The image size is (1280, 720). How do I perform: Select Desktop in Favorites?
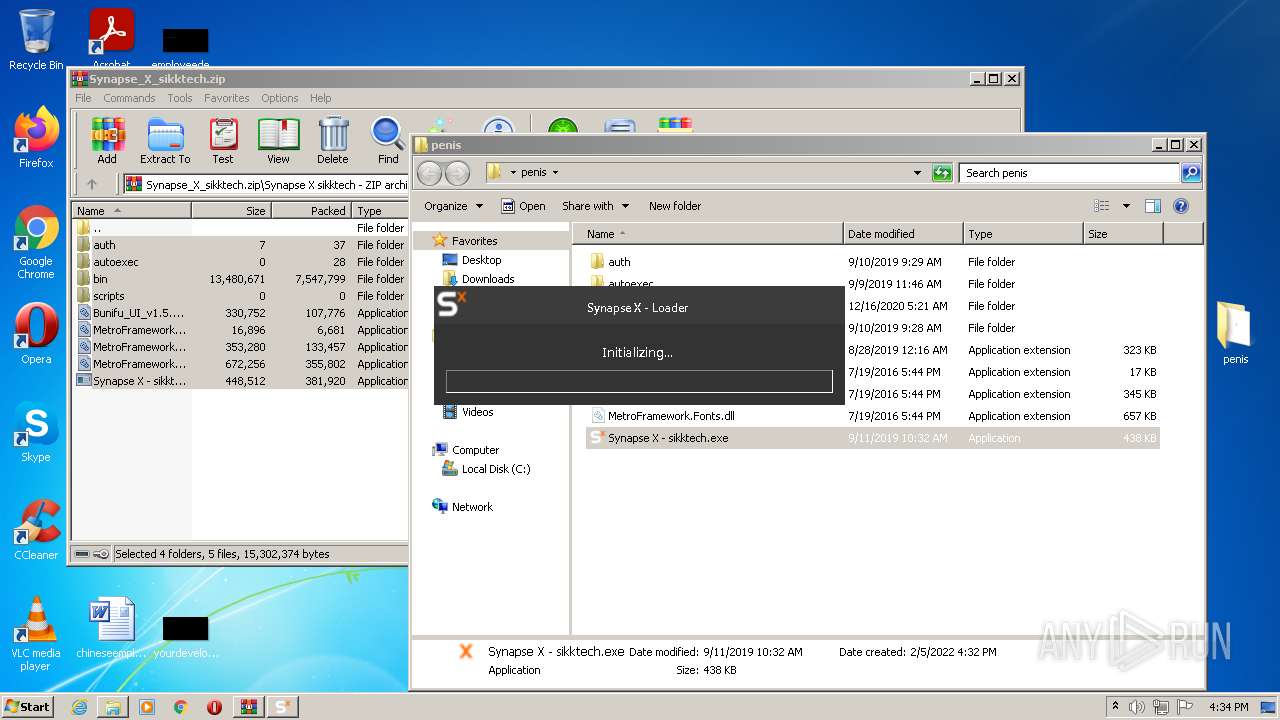[481, 260]
